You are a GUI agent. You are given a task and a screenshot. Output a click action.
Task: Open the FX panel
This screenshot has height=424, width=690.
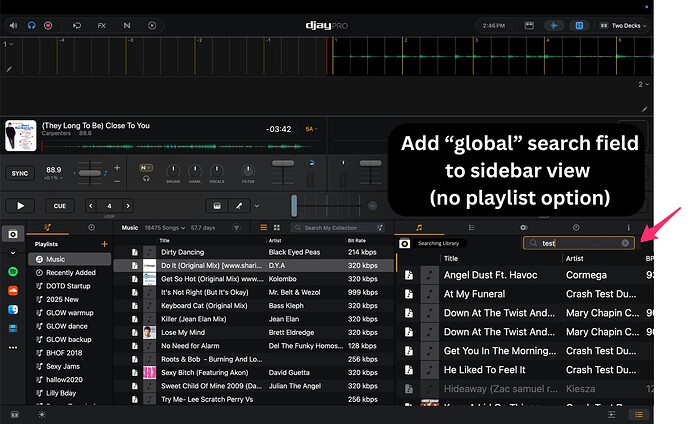(103, 23)
